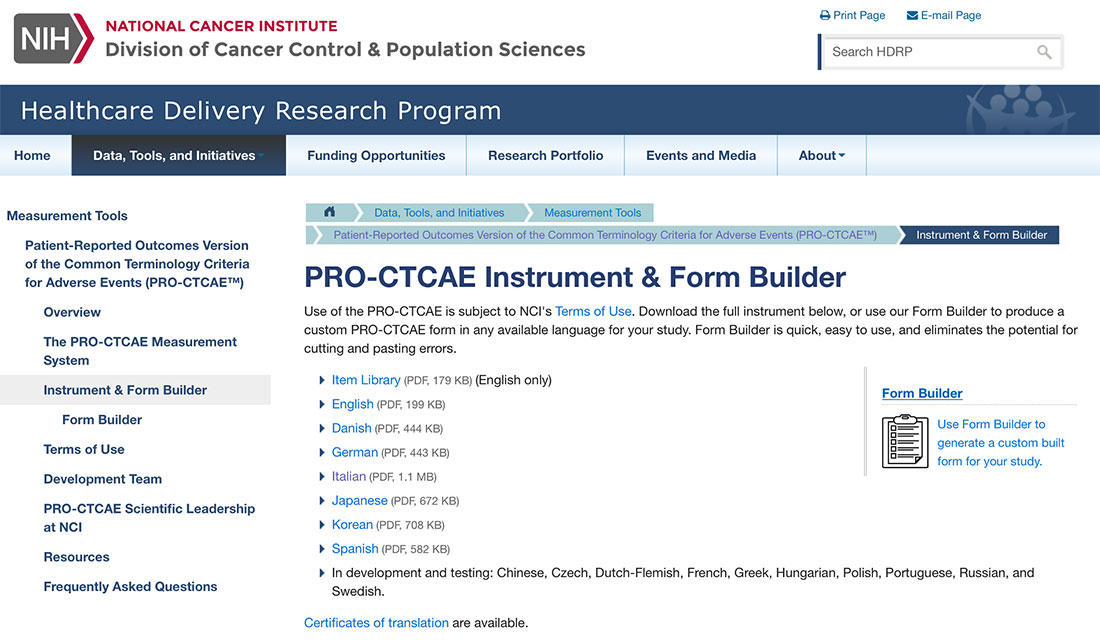This screenshot has width=1100, height=642.
Task: Click the Healthcare Delivery Research Program banner title
Action: click(x=261, y=111)
